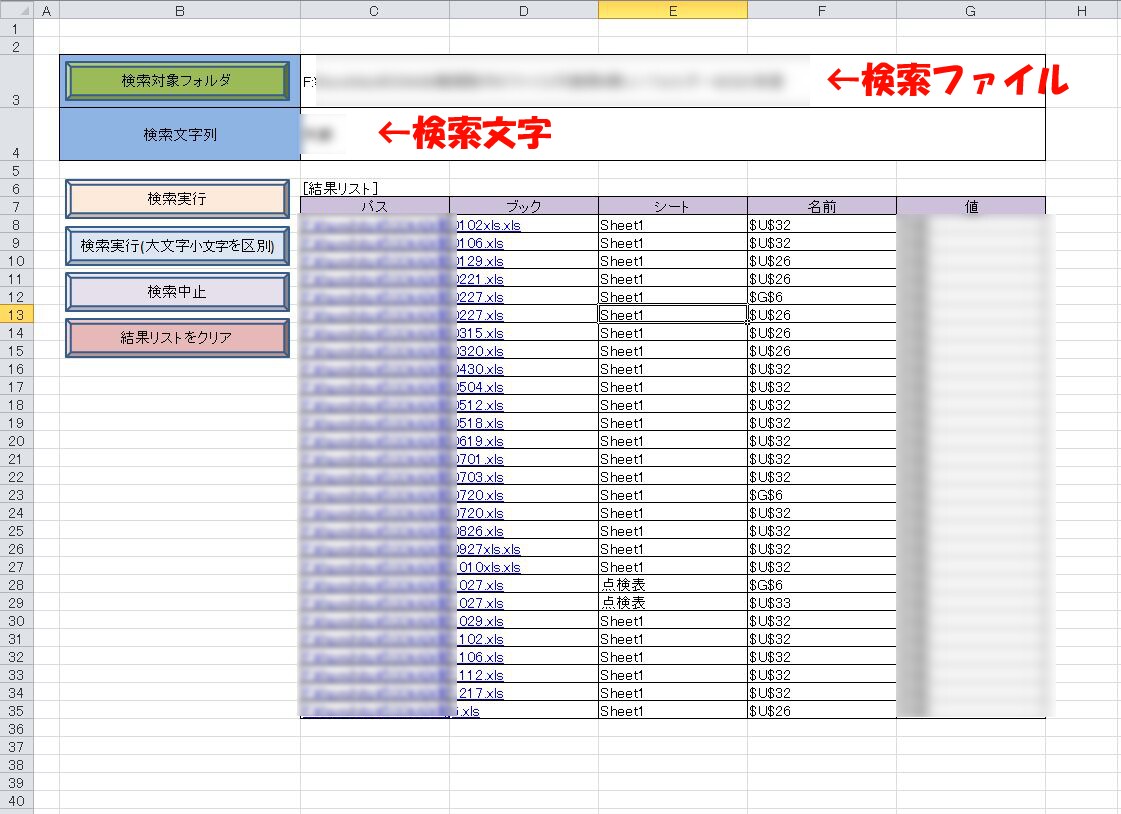Select the 点検表 sheet cell in row 28
The image size is (1121, 814).
coord(673,585)
